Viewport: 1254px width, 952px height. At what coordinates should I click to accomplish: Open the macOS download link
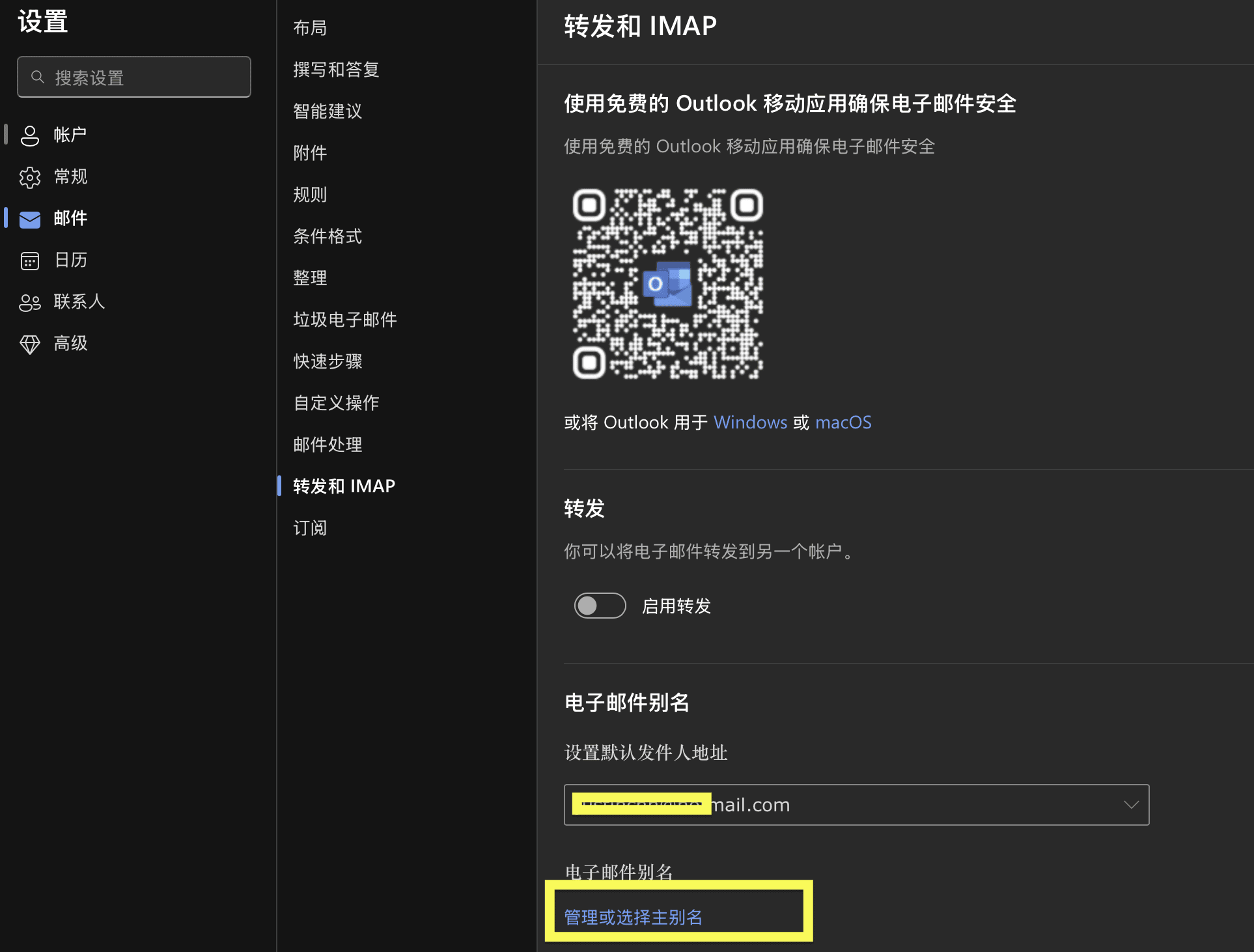click(843, 423)
